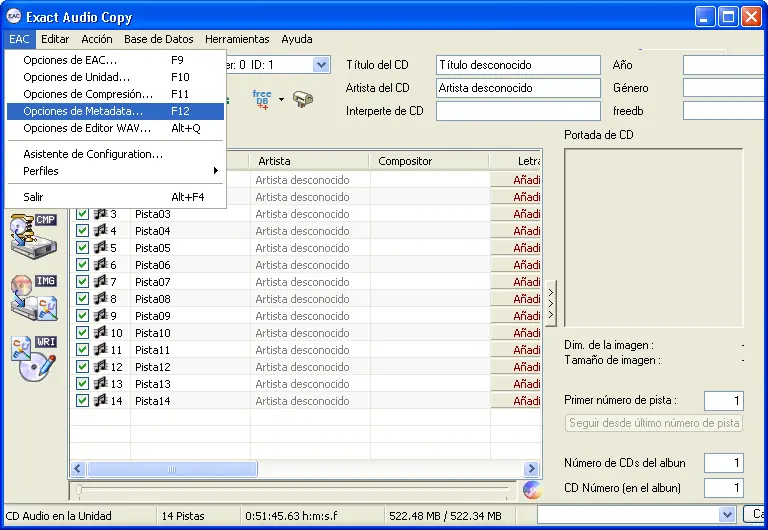Click the playback position slider handle
768x530 pixels.
tap(79, 489)
